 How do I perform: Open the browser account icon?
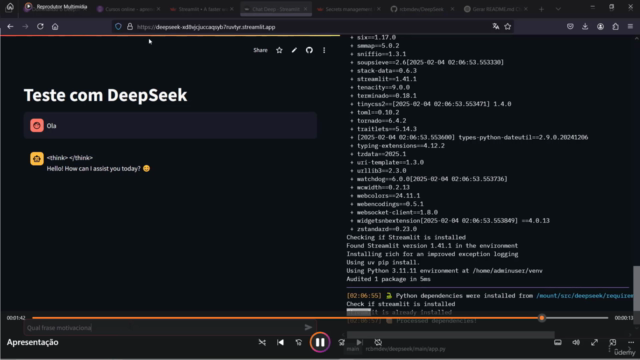[x=600, y=27]
